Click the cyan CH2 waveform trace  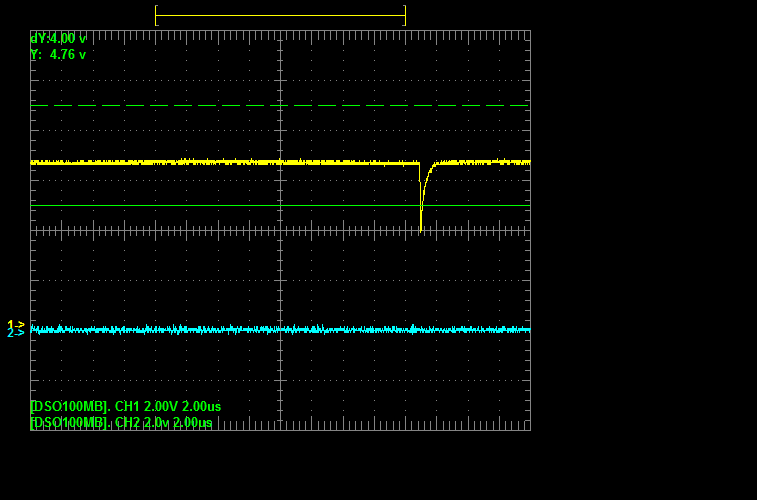coord(200,329)
